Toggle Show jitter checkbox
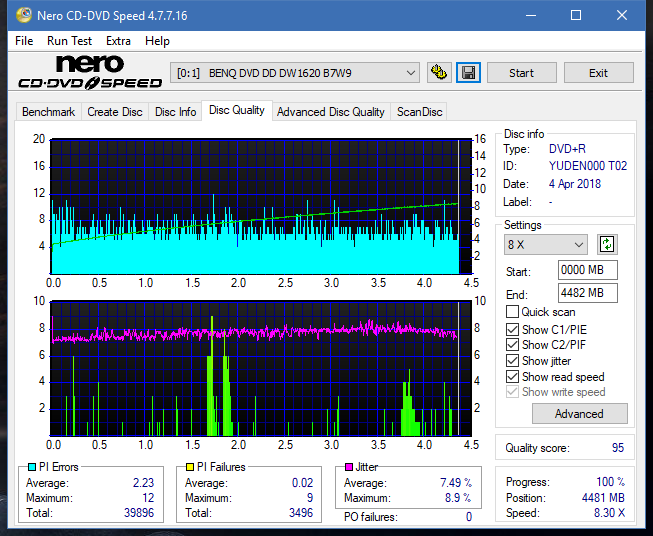The height and width of the screenshot is (536, 653). point(512,361)
